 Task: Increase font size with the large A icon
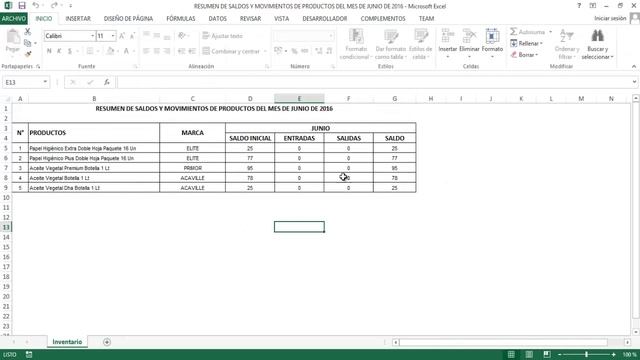(x=122, y=36)
